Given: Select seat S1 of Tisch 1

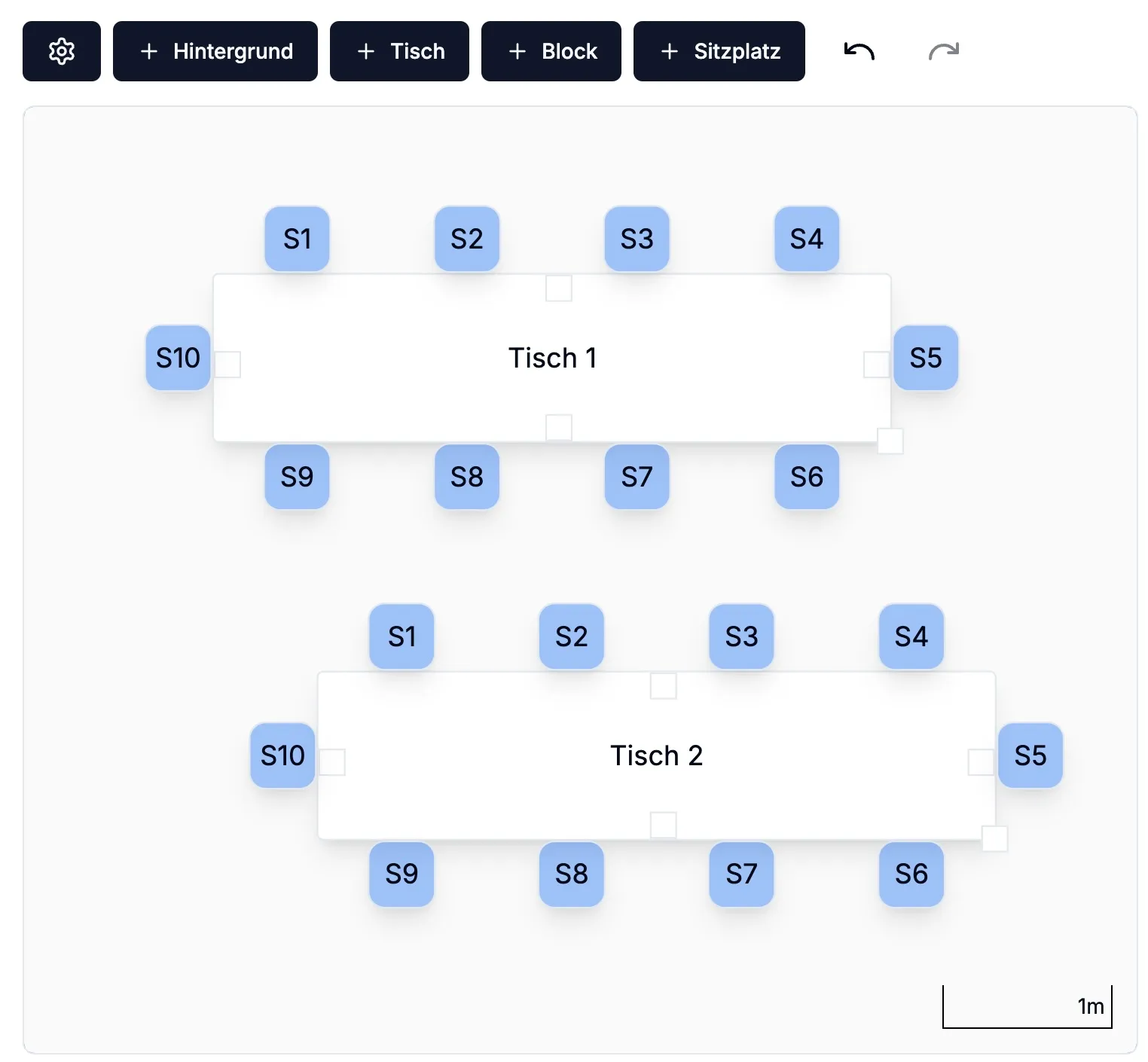Looking at the screenshot, I should coord(297,239).
